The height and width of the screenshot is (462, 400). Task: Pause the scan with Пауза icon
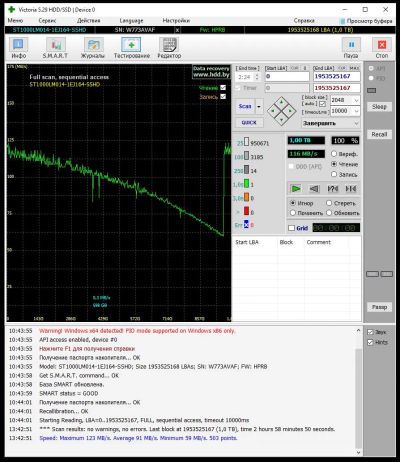(351, 48)
